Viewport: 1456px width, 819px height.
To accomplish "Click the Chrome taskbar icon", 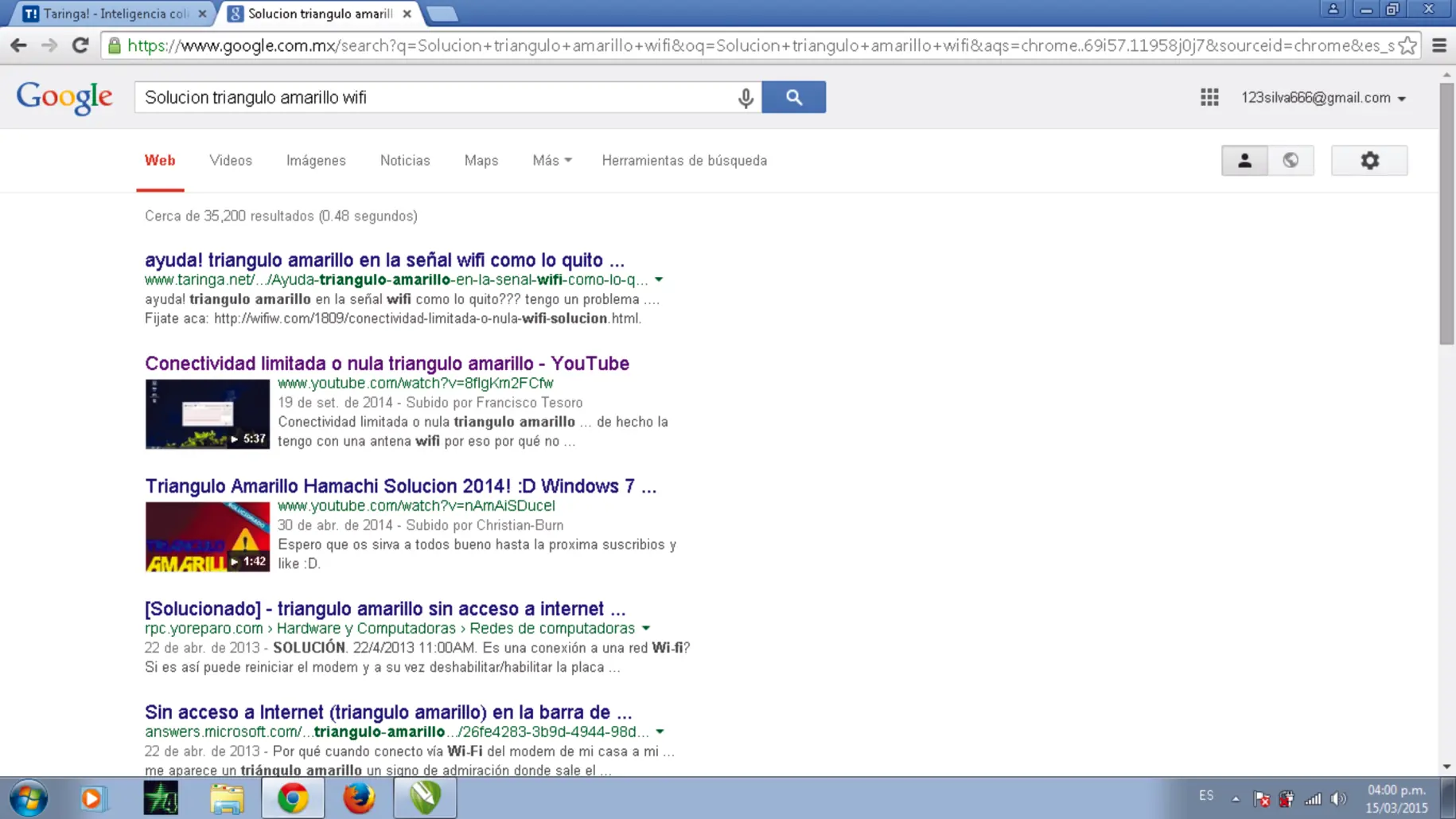I will (293, 798).
